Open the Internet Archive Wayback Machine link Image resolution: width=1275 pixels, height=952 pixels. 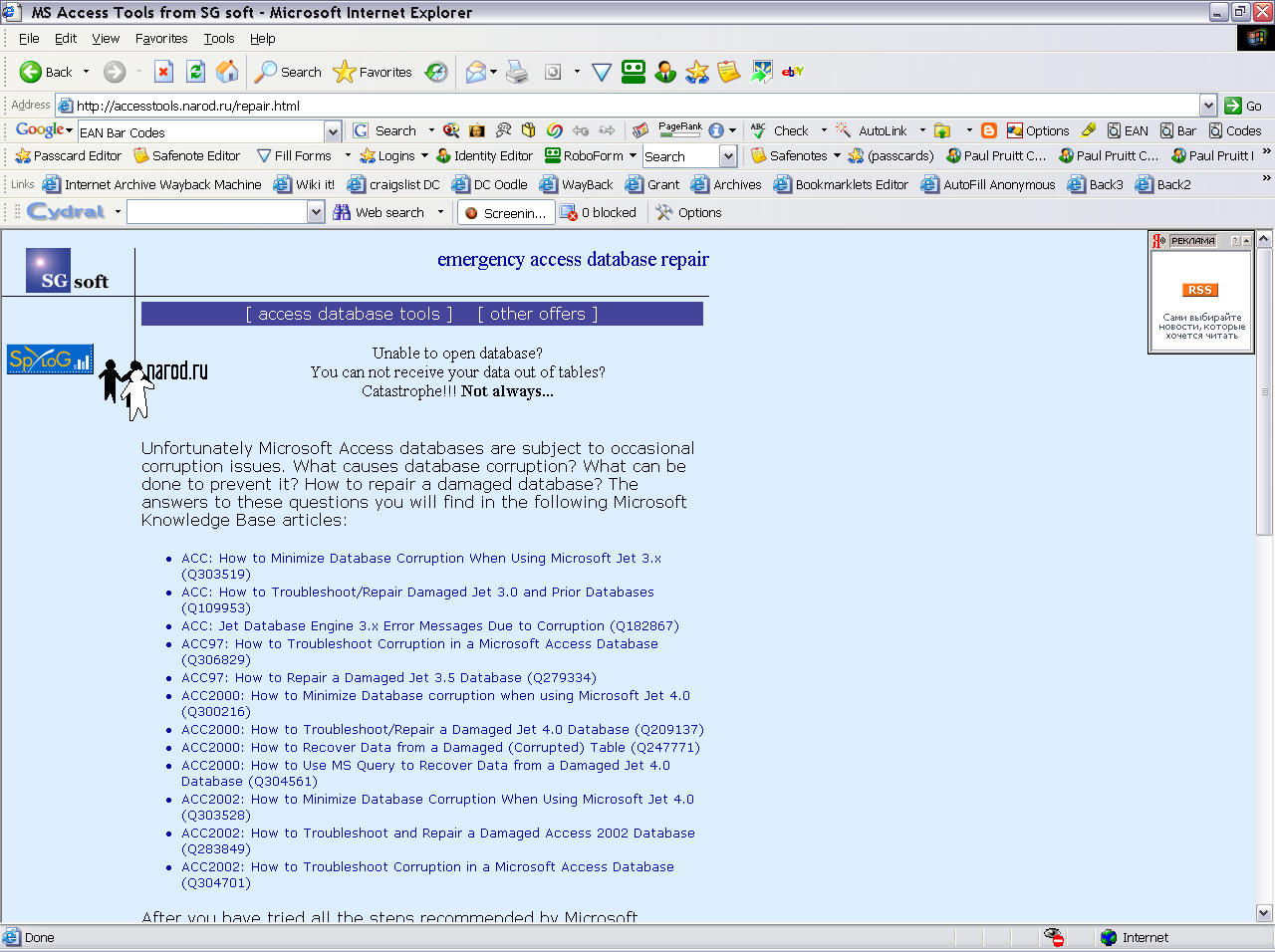151,184
